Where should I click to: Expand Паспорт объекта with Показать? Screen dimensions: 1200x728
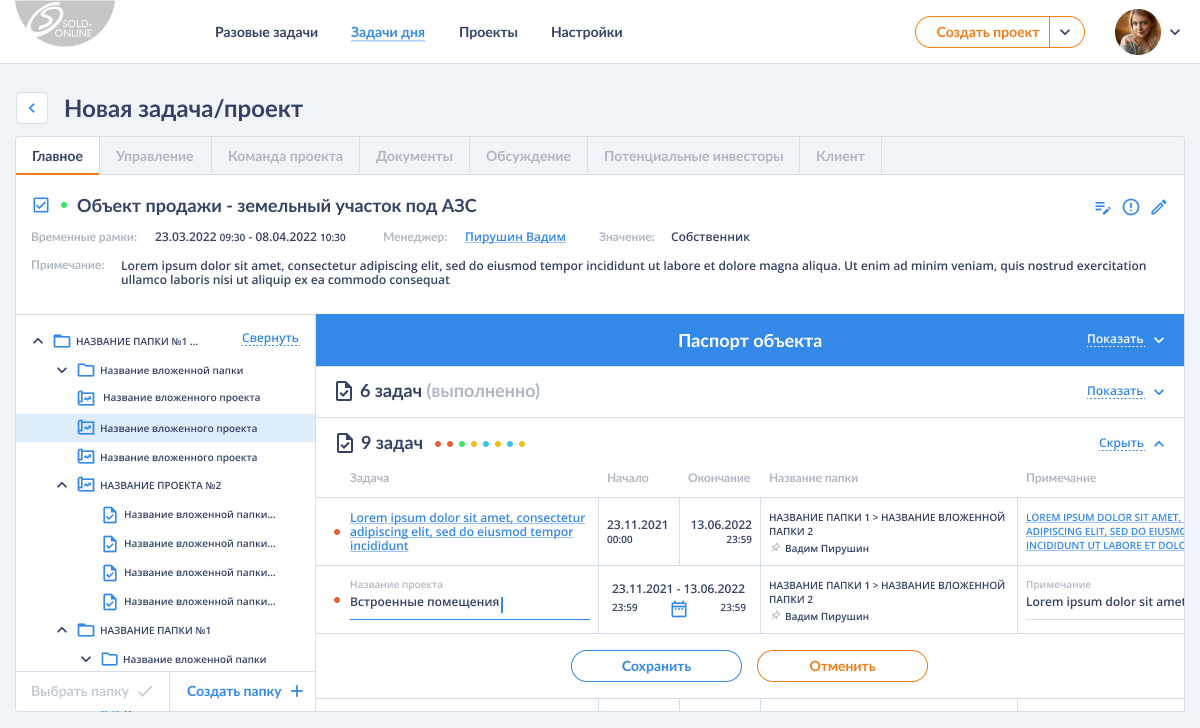[1126, 340]
